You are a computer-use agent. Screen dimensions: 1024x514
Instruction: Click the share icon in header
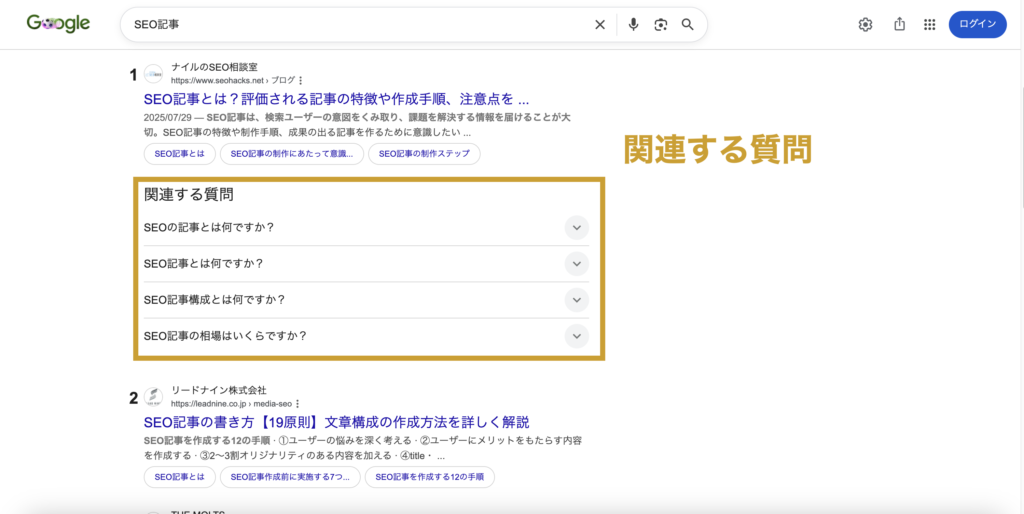[x=899, y=25]
